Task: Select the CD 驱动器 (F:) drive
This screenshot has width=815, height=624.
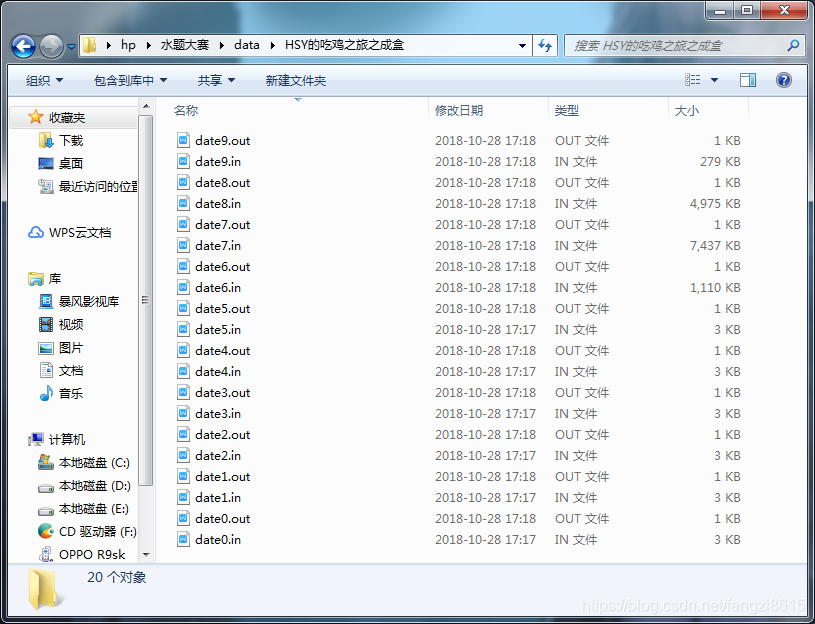Action: tap(46, 531)
